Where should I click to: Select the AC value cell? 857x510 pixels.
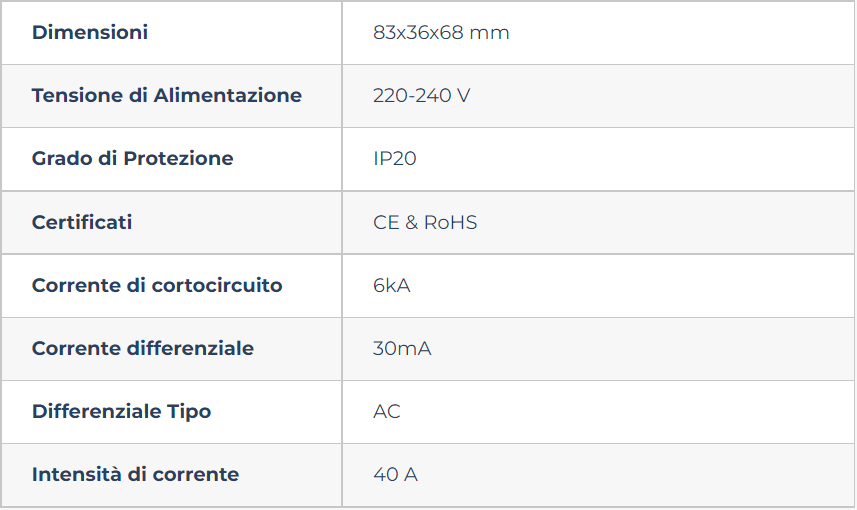coord(598,412)
